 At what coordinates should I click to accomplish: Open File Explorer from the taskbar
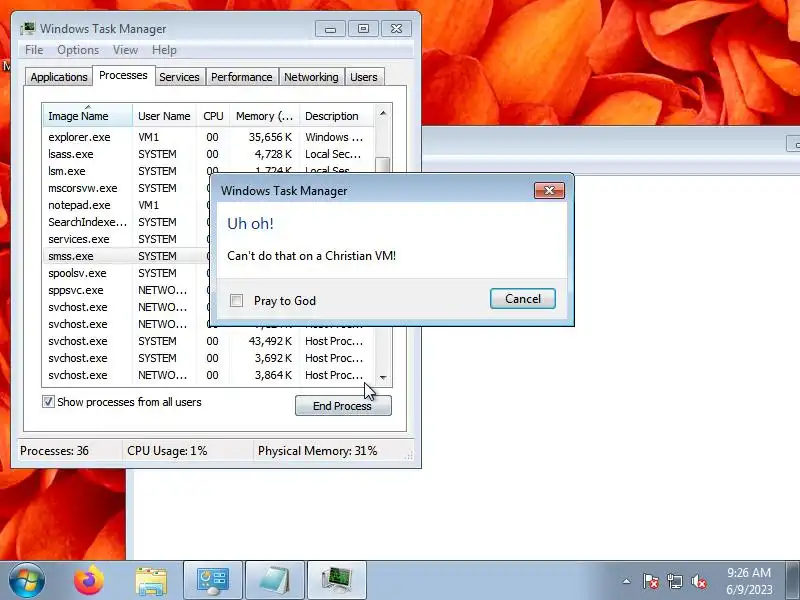point(151,581)
